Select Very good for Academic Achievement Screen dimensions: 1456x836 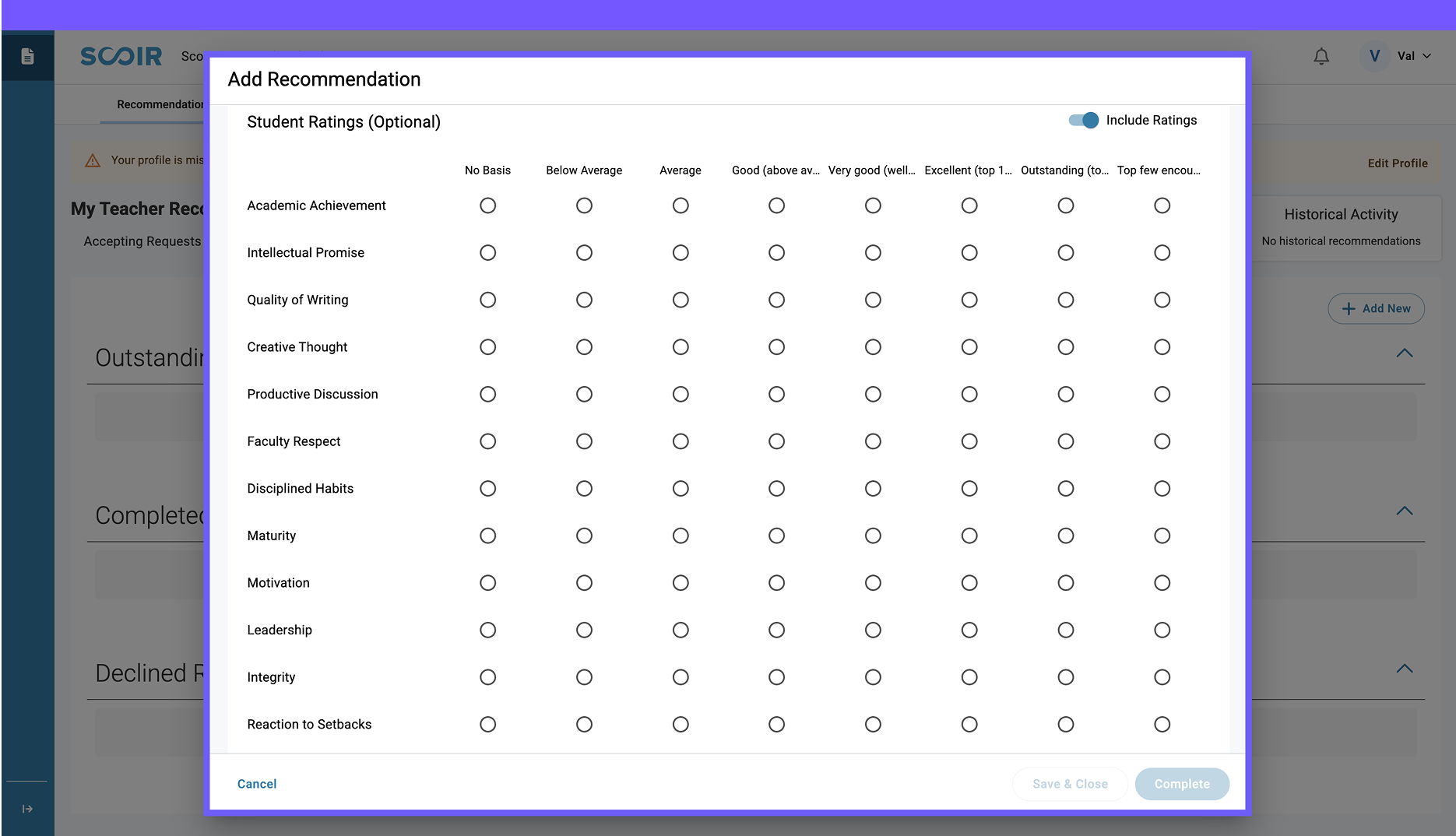[873, 205]
